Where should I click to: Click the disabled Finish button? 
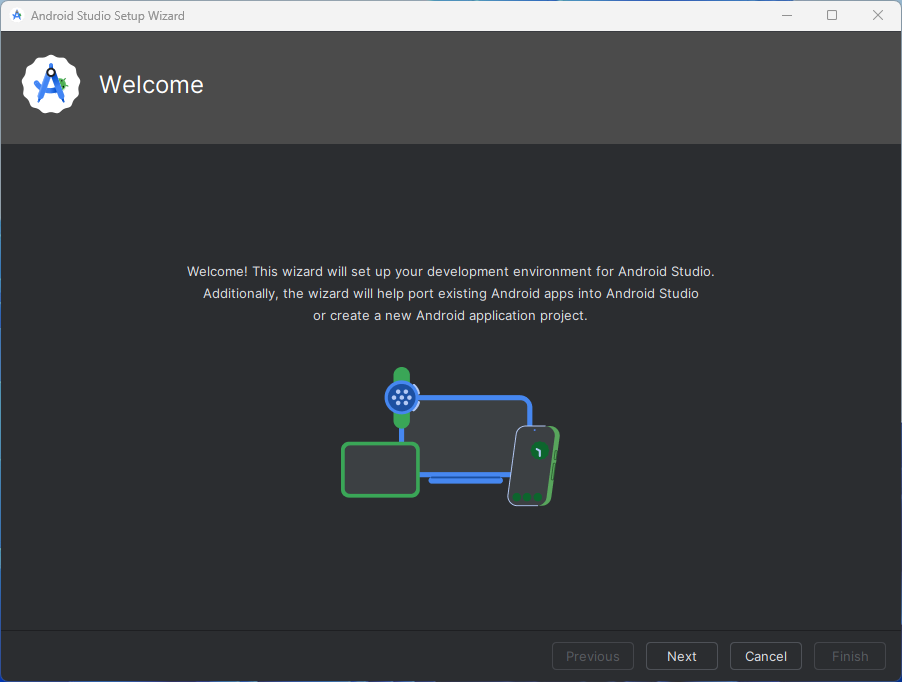coord(849,656)
